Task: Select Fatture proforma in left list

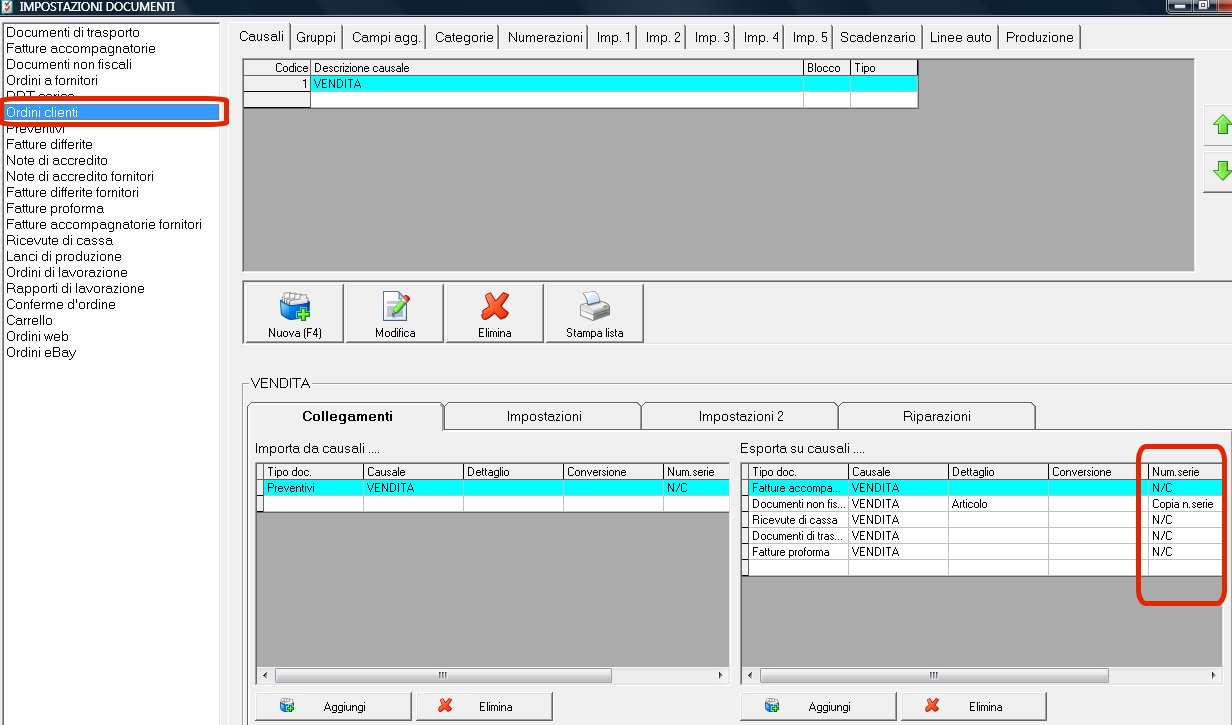Action: [x=55, y=208]
